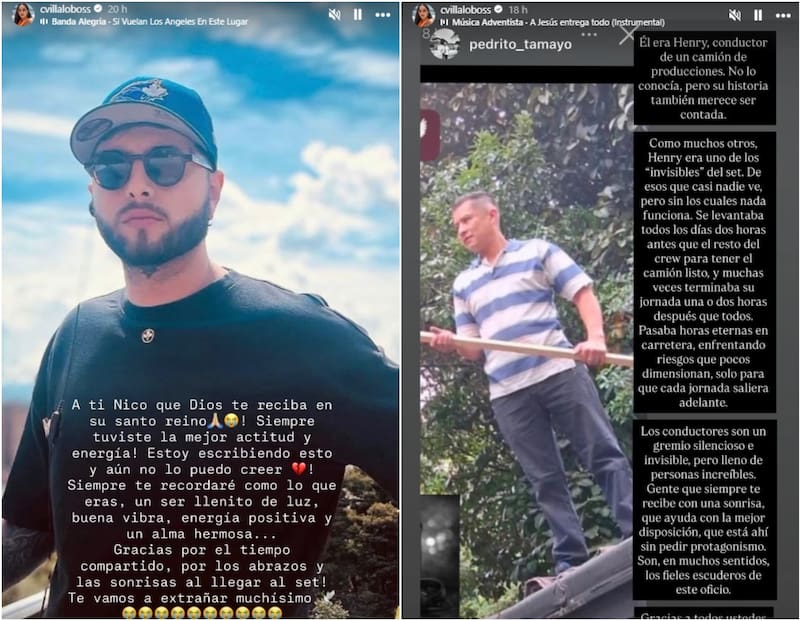Open the pedrito_tamayo username link
The height and width of the screenshot is (621, 800).
coord(520,44)
